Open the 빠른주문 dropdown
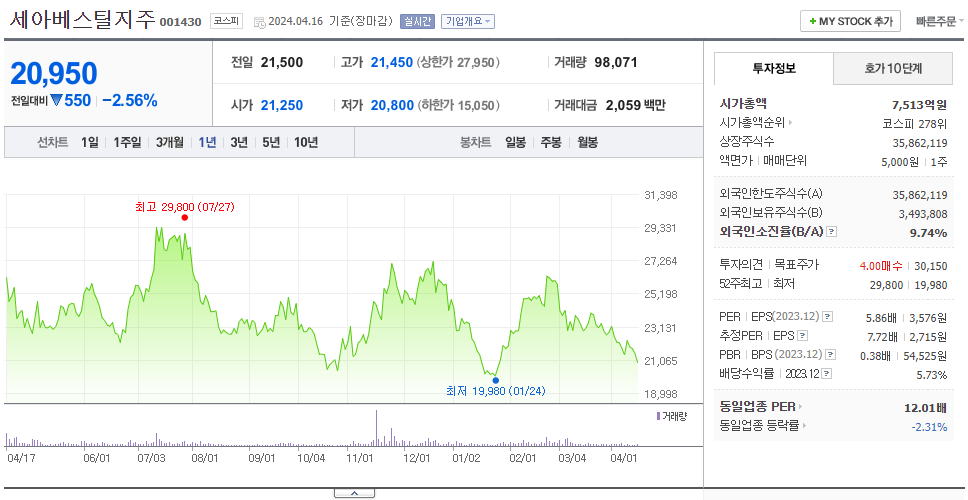This screenshot has width=968, height=500. [940, 22]
